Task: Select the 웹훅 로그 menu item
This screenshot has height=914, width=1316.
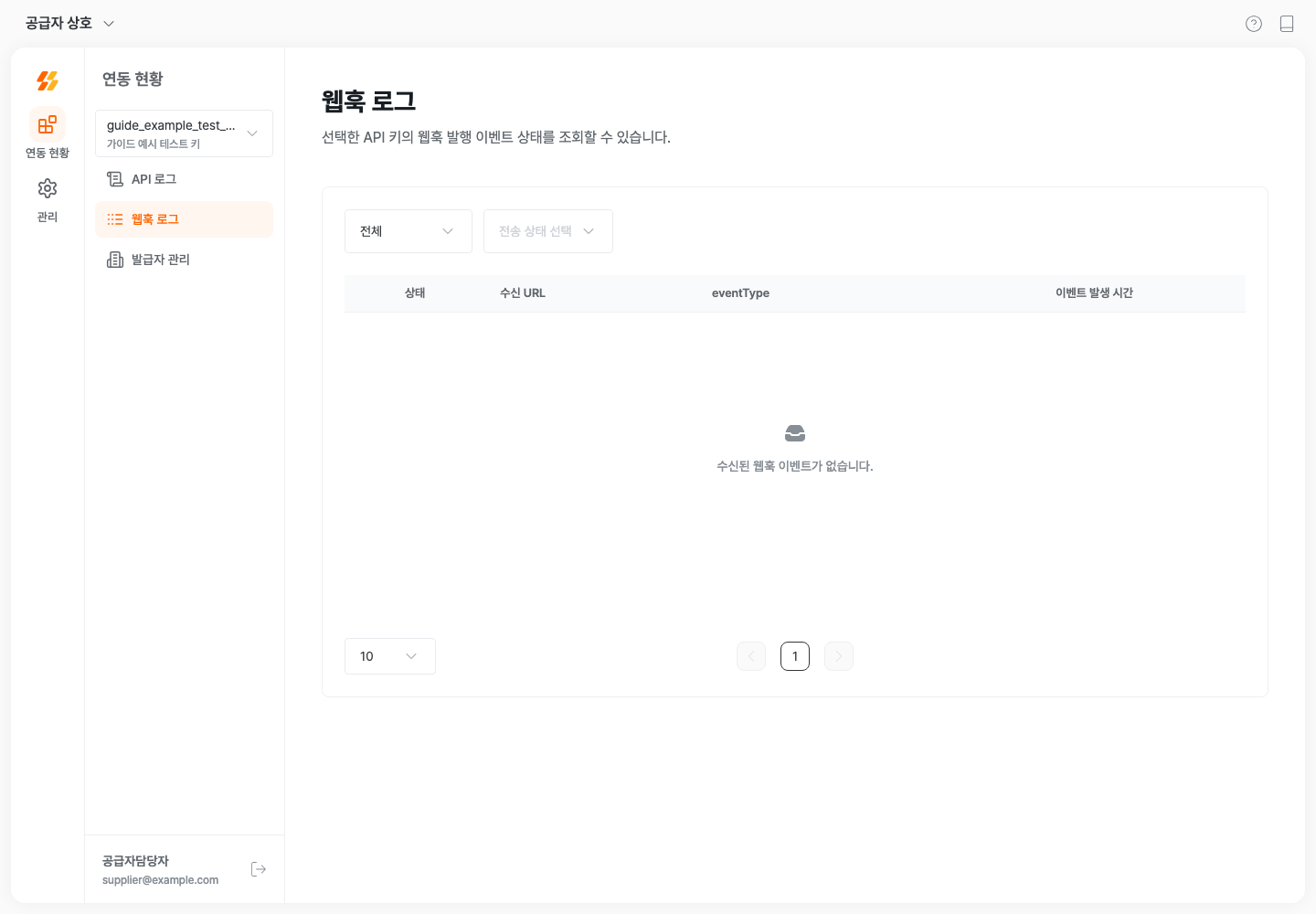Action: [184, 219]
